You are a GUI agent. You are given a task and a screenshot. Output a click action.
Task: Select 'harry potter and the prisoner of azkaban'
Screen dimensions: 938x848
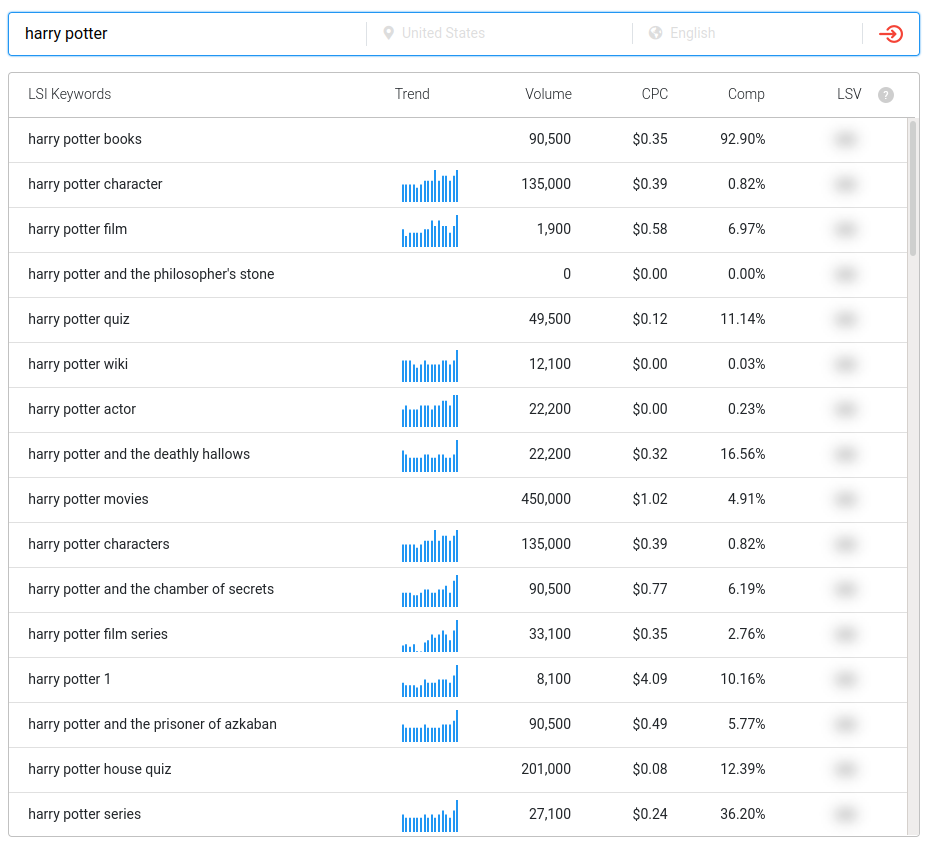pyautogui.click(x=153, y=724)
